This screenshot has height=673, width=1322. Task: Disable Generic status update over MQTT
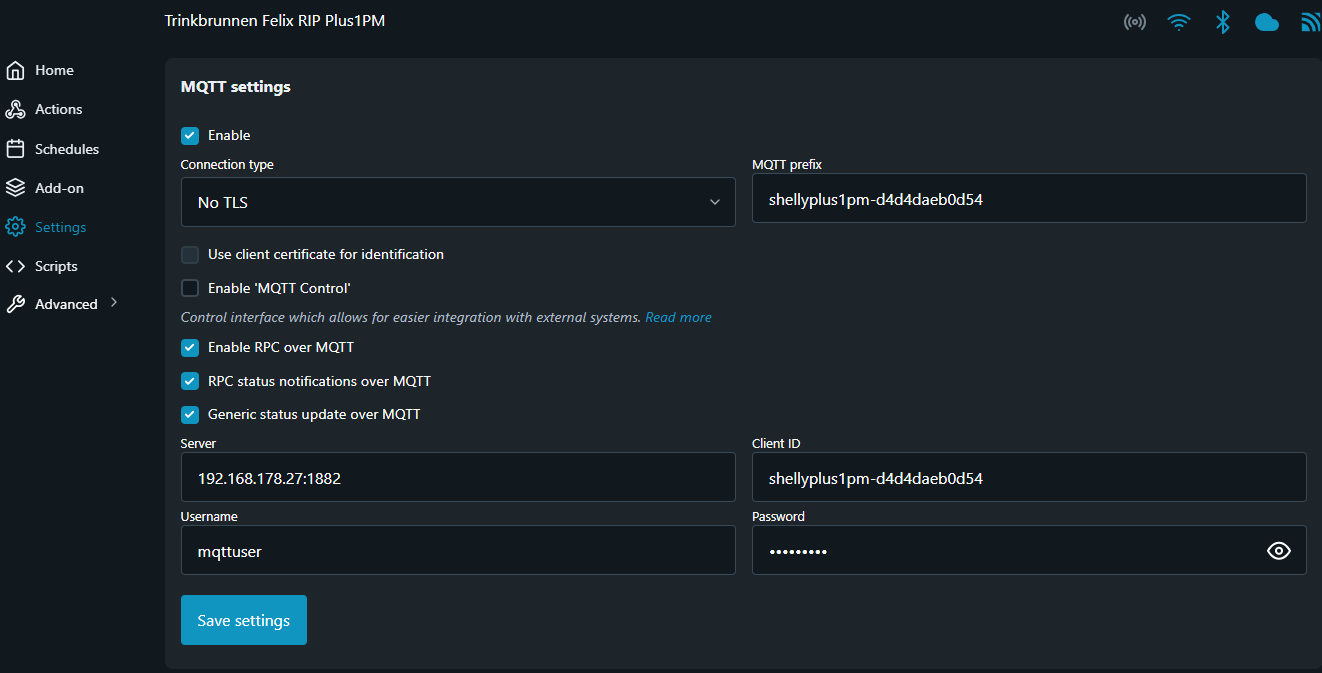pyautogui.click(x=190, y=414)
